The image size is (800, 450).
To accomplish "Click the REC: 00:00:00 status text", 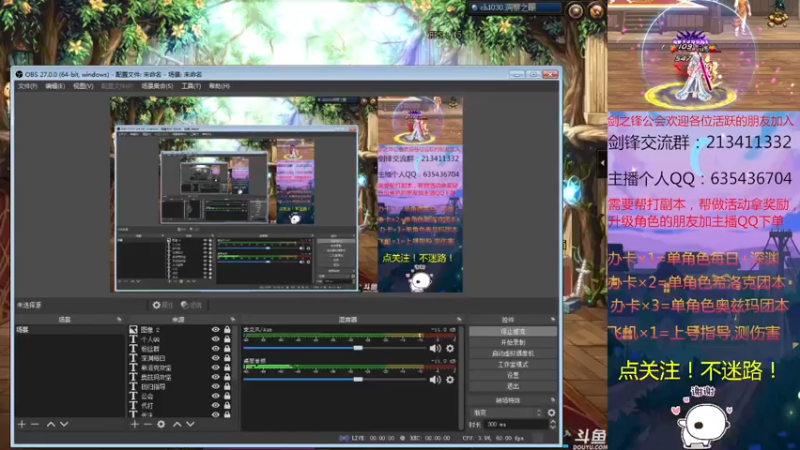I will point(430,438).
